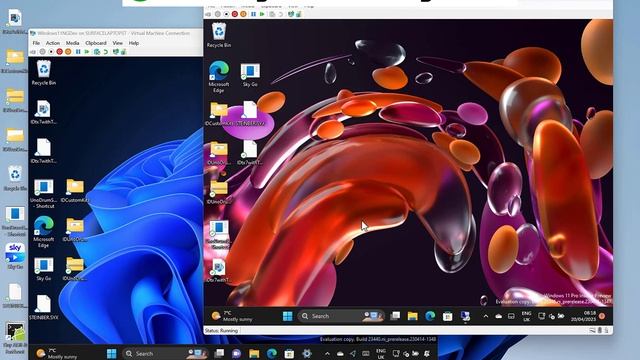Screen dimensions: 640x360
Task: Select Sky Go icon on right VM desktop
Action: [x=250, y=75]
